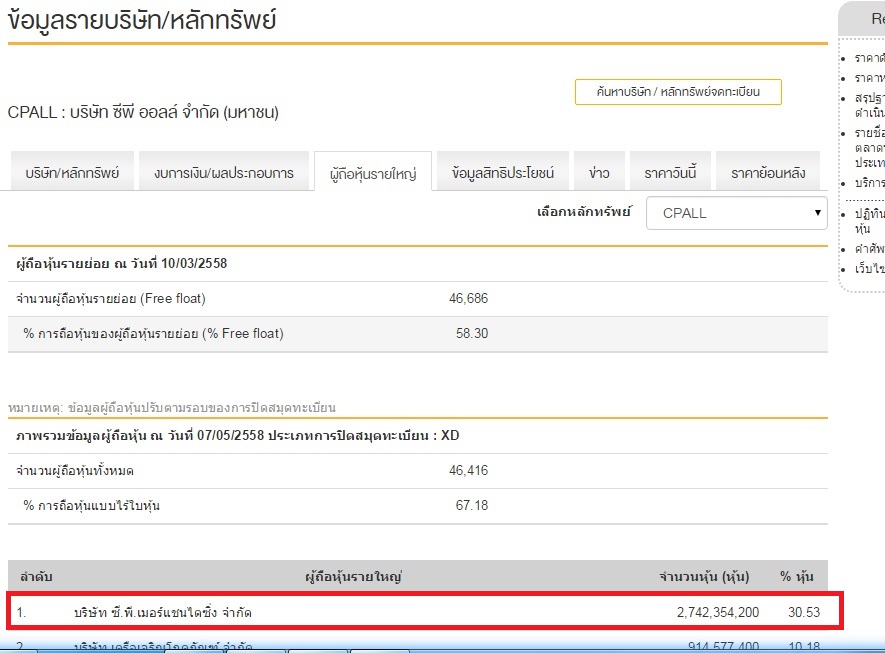Open the CPALL securities dropdown

(x=736, y=213)
